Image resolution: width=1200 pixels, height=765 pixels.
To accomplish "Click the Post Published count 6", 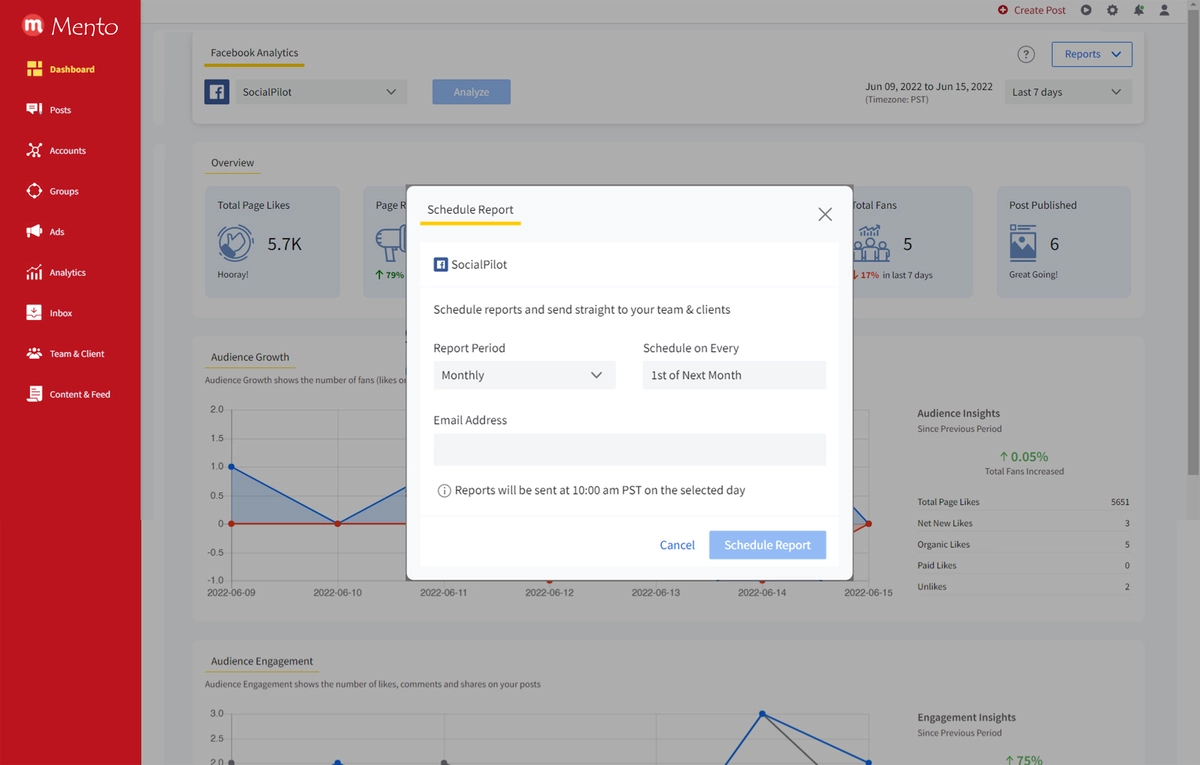I will [1054, 244].
